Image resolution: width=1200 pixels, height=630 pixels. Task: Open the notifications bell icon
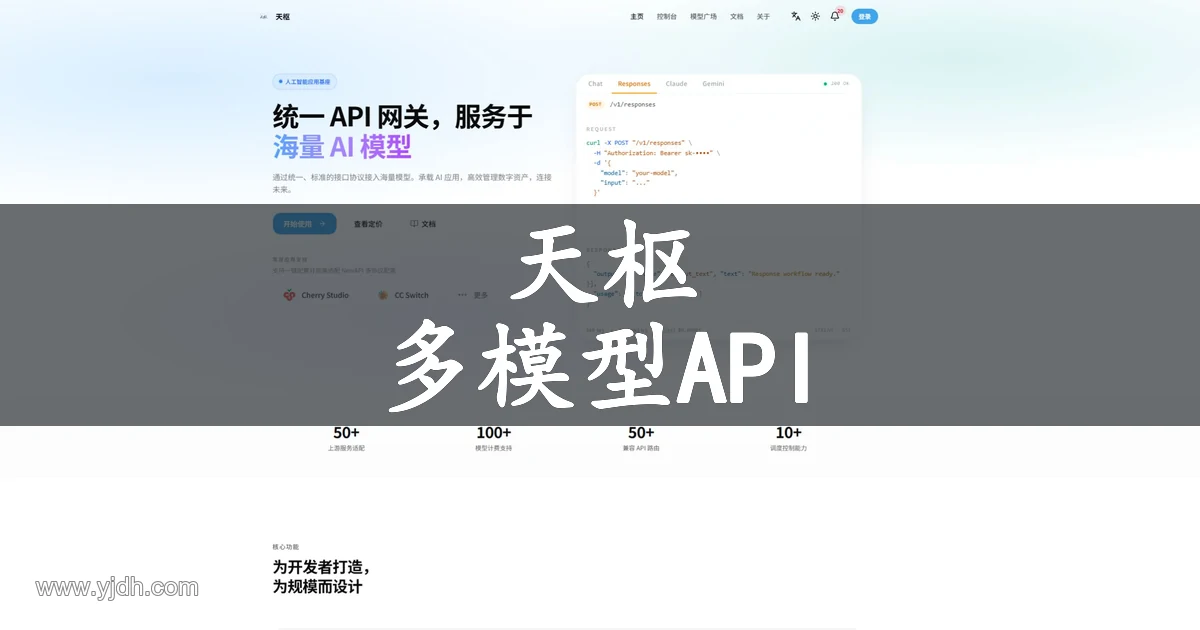coord(835,16)
